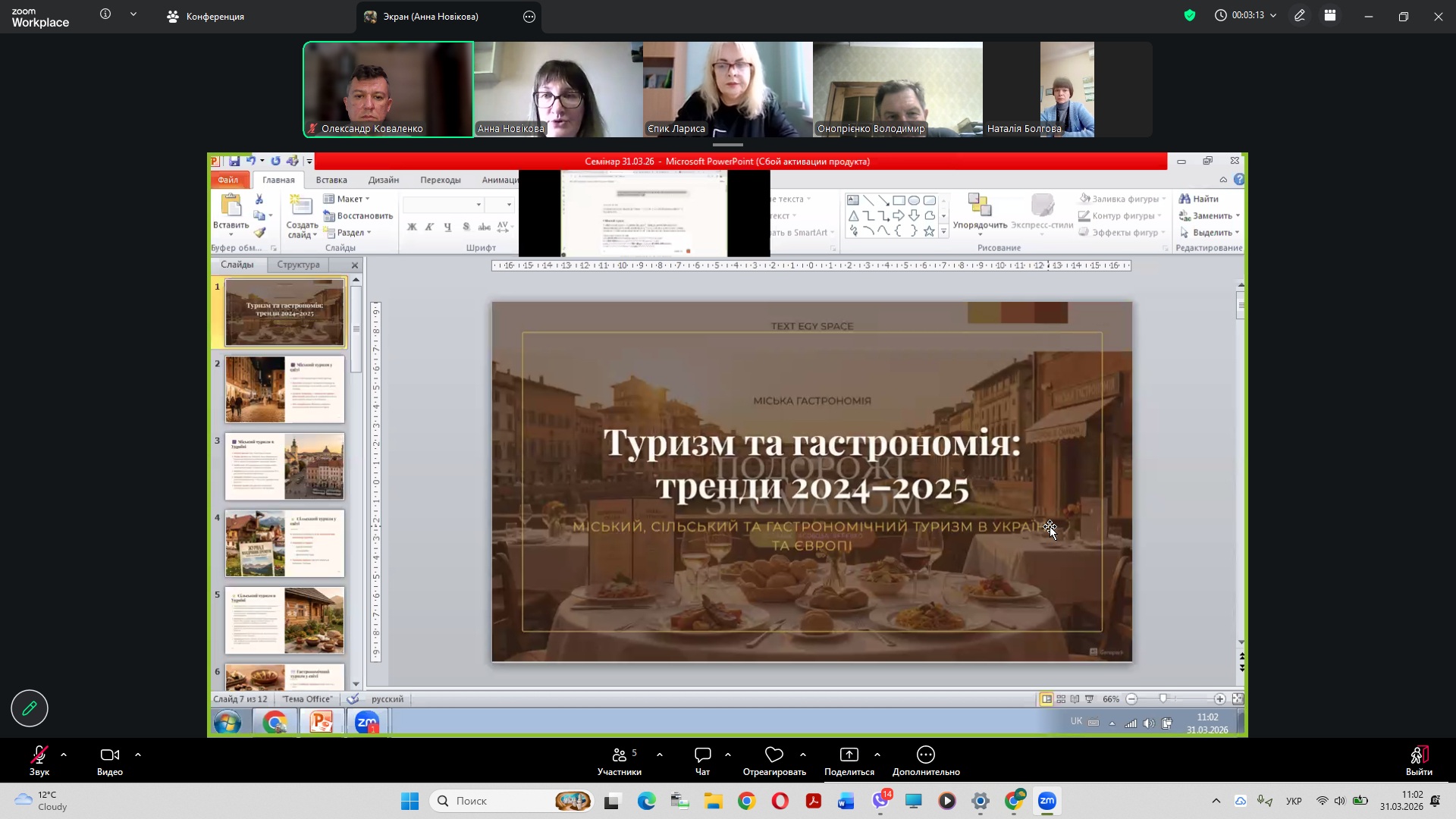
Task: Select Анна Новікова video thumbnail
Action: 558,89
